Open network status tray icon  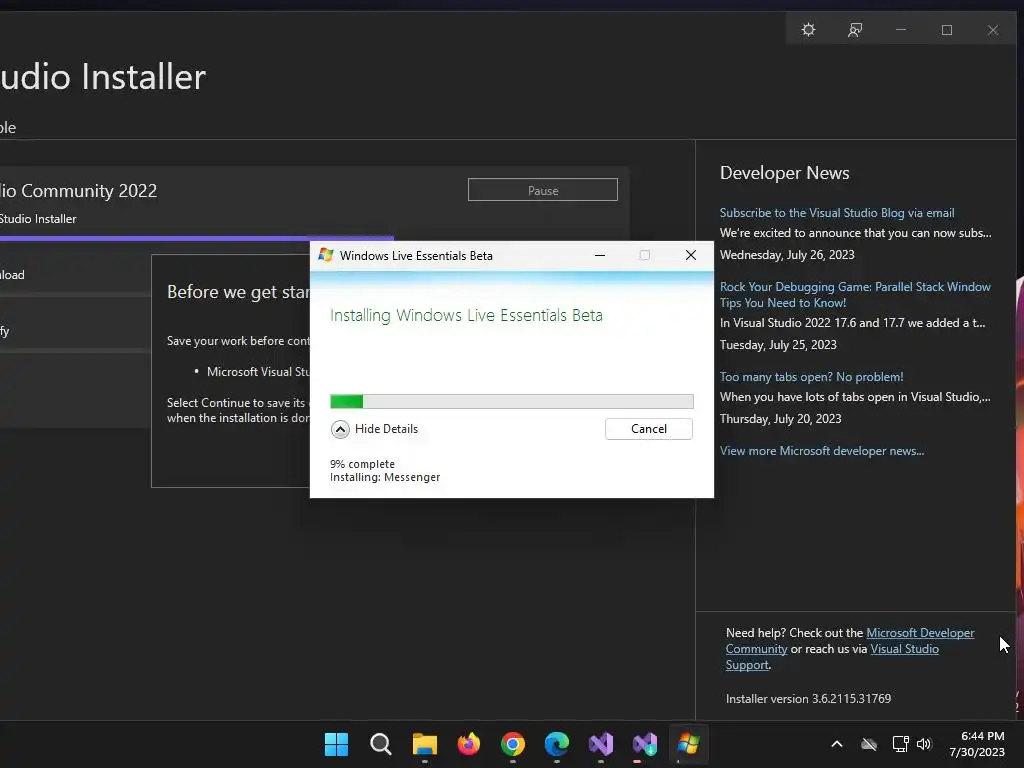tap(900, 744)
